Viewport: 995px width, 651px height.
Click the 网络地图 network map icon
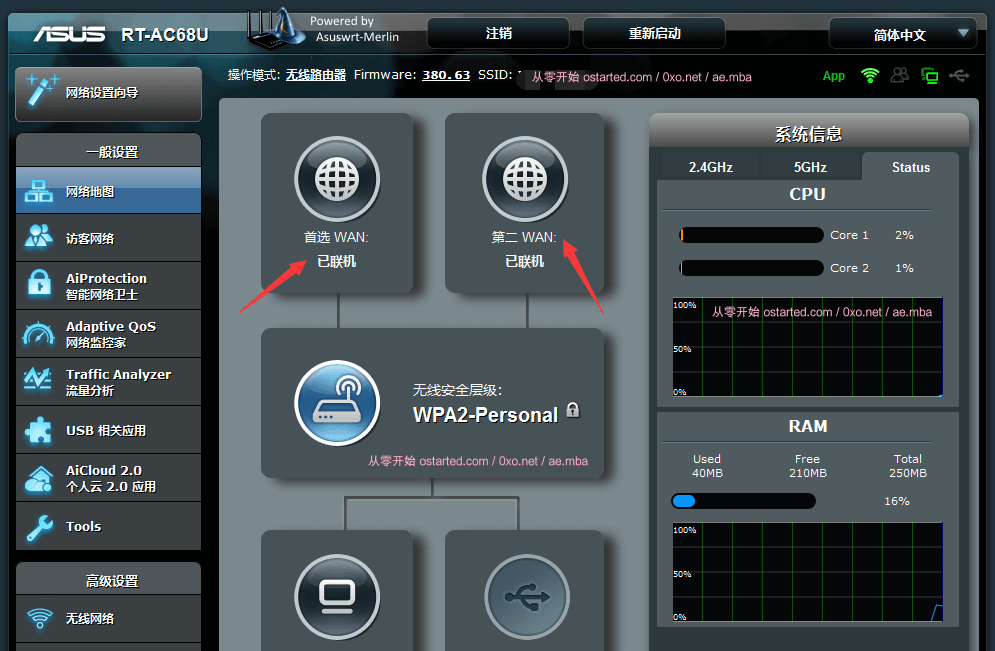[x=39, y=191]
